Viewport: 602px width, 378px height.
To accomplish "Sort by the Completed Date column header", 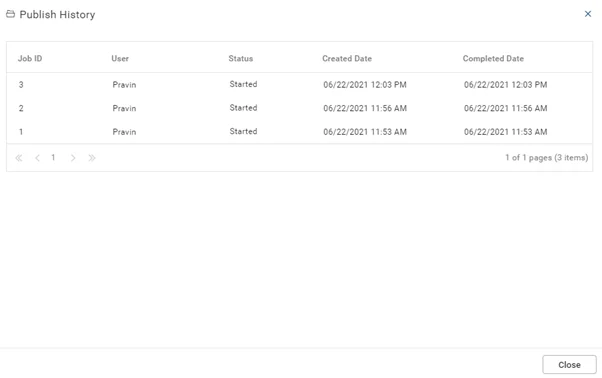I will (493, 59).
